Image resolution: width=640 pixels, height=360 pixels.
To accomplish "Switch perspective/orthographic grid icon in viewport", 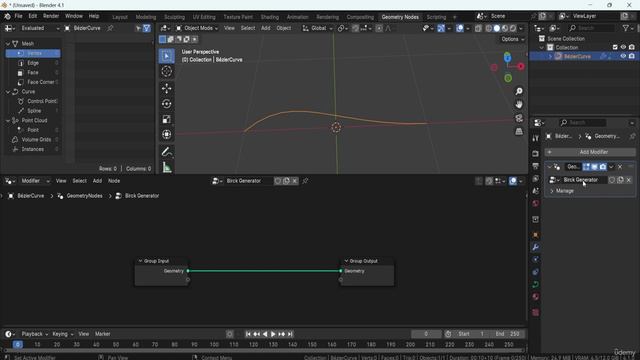I will (519, 131).
